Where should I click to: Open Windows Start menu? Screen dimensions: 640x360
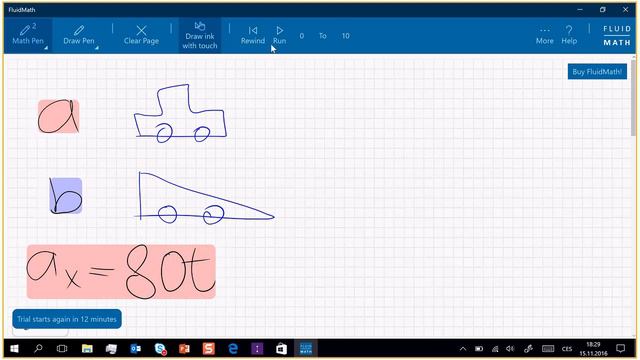tap(14, 349)
